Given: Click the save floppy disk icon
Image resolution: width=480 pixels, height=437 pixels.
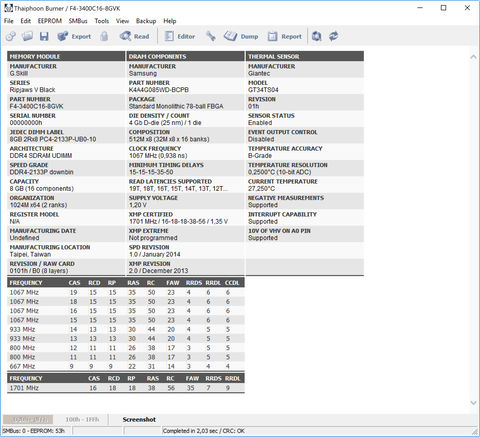Looking at the screenshot, I should (44, 36).
